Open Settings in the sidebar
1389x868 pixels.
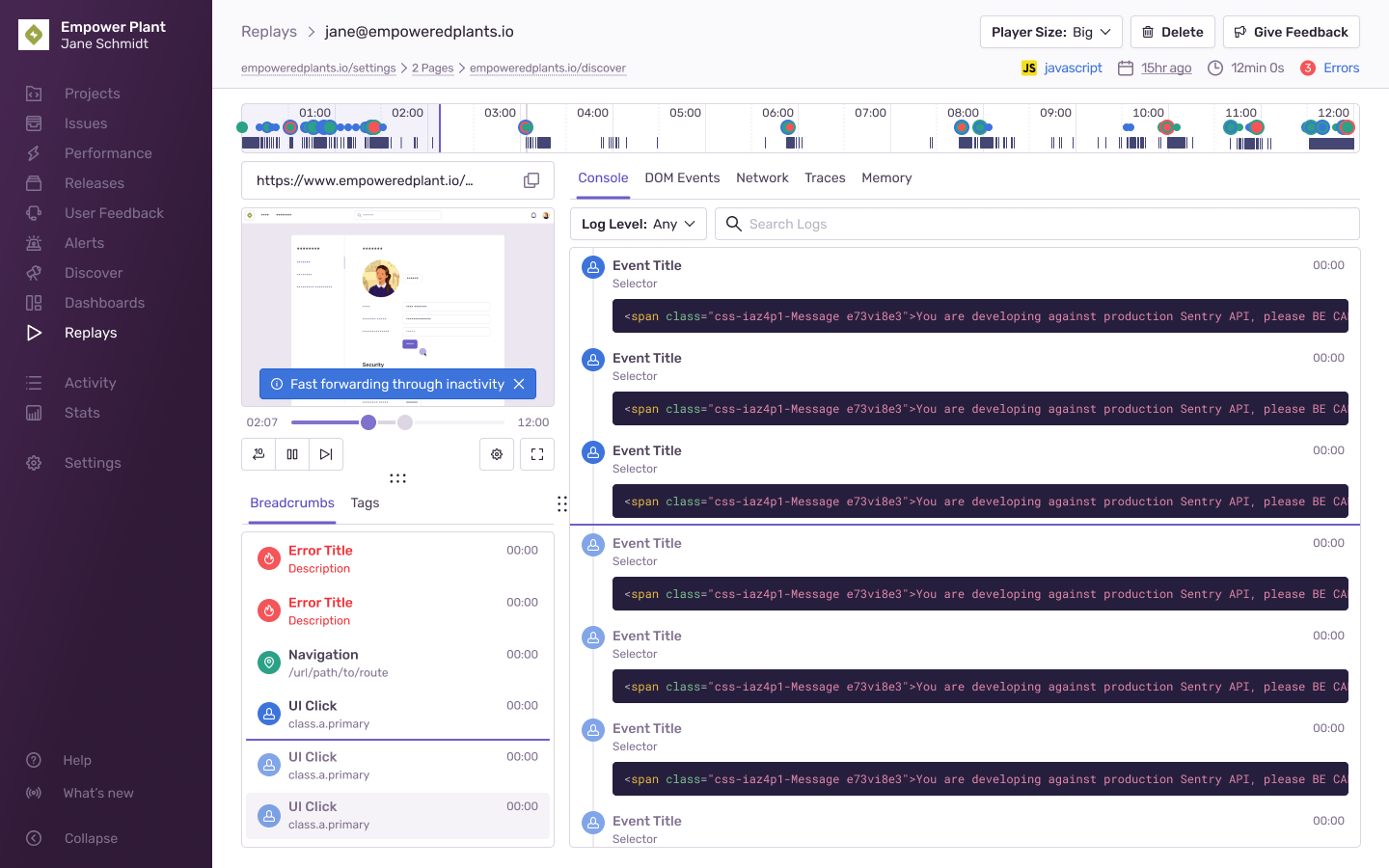tap(93, 463)
